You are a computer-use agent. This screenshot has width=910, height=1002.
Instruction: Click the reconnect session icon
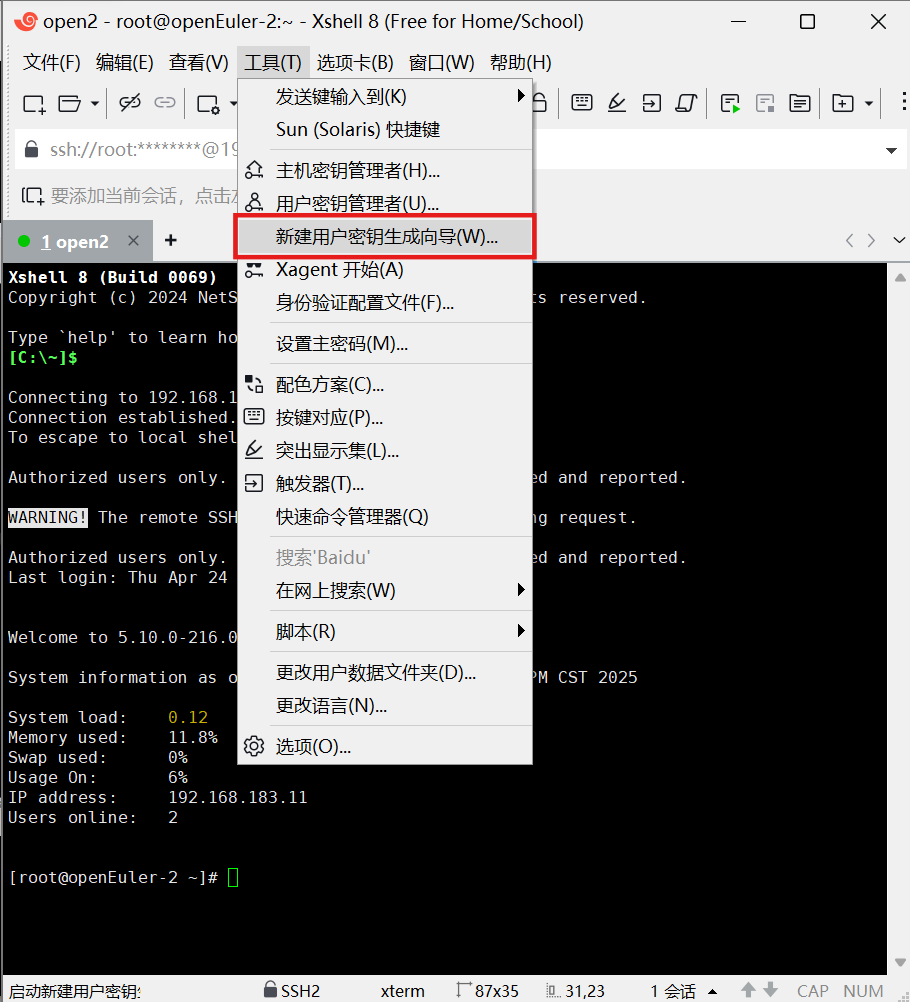[163, 104]
